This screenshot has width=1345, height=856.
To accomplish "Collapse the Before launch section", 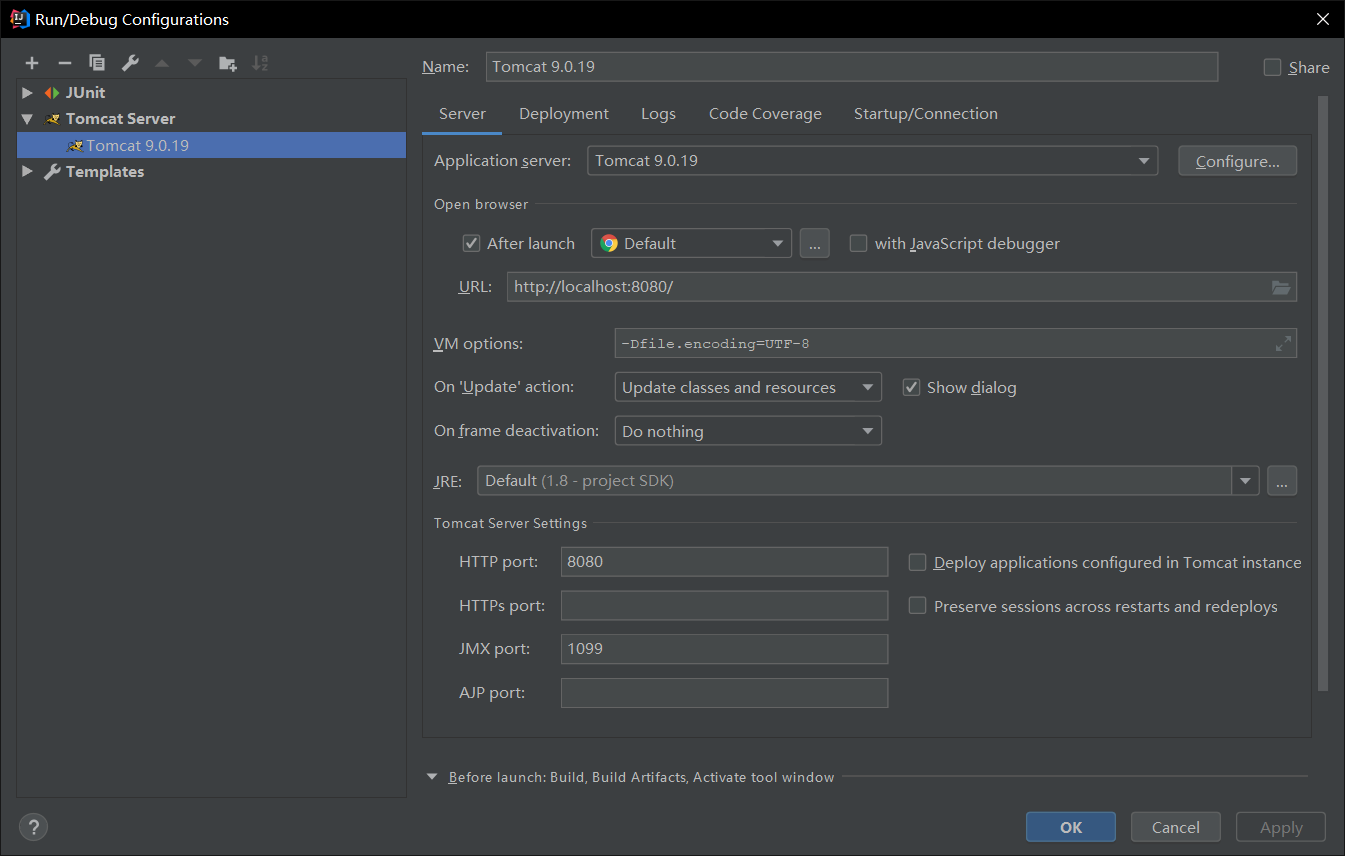I will click(x=432, y=777).
